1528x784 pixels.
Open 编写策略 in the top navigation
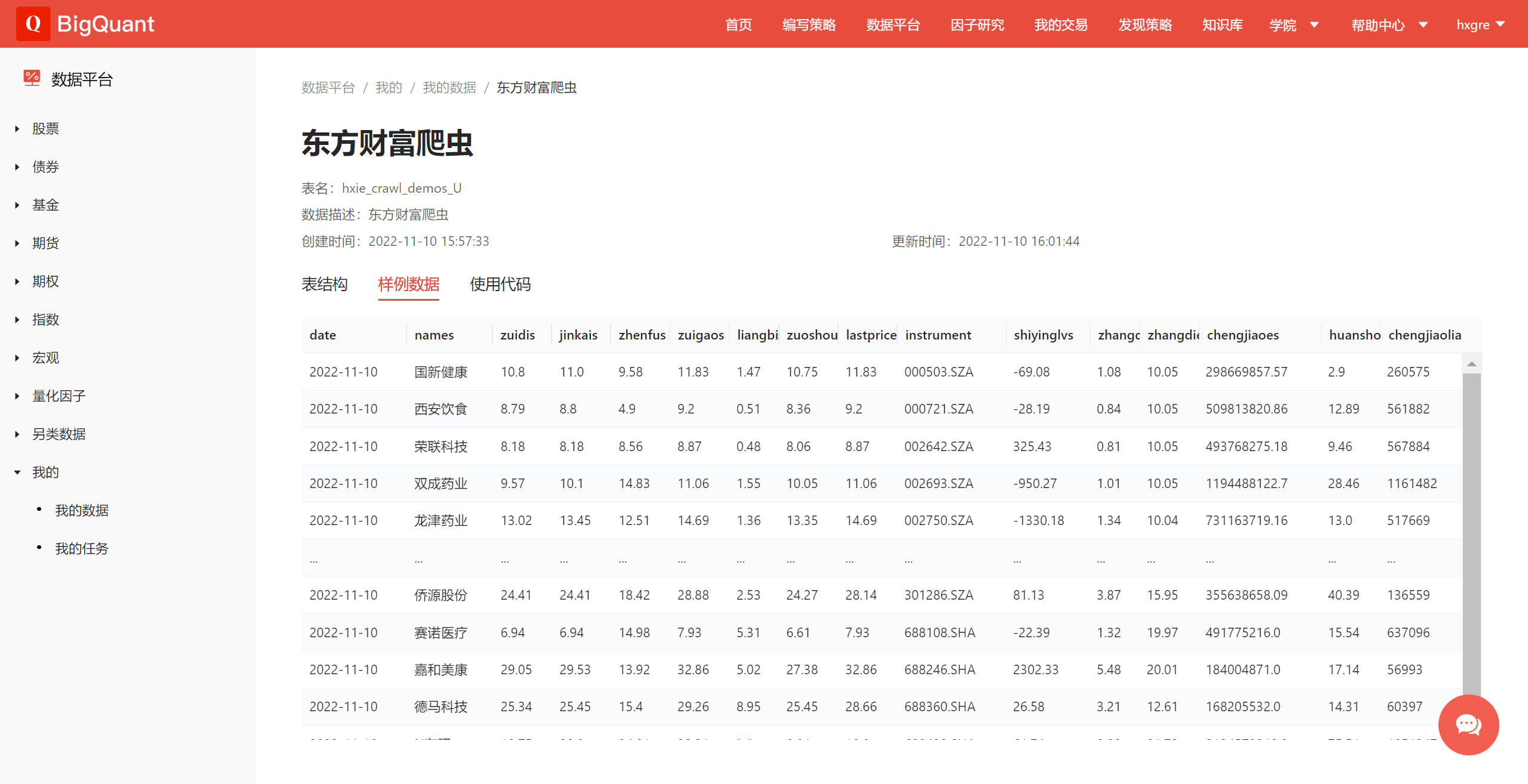point(809,25)
